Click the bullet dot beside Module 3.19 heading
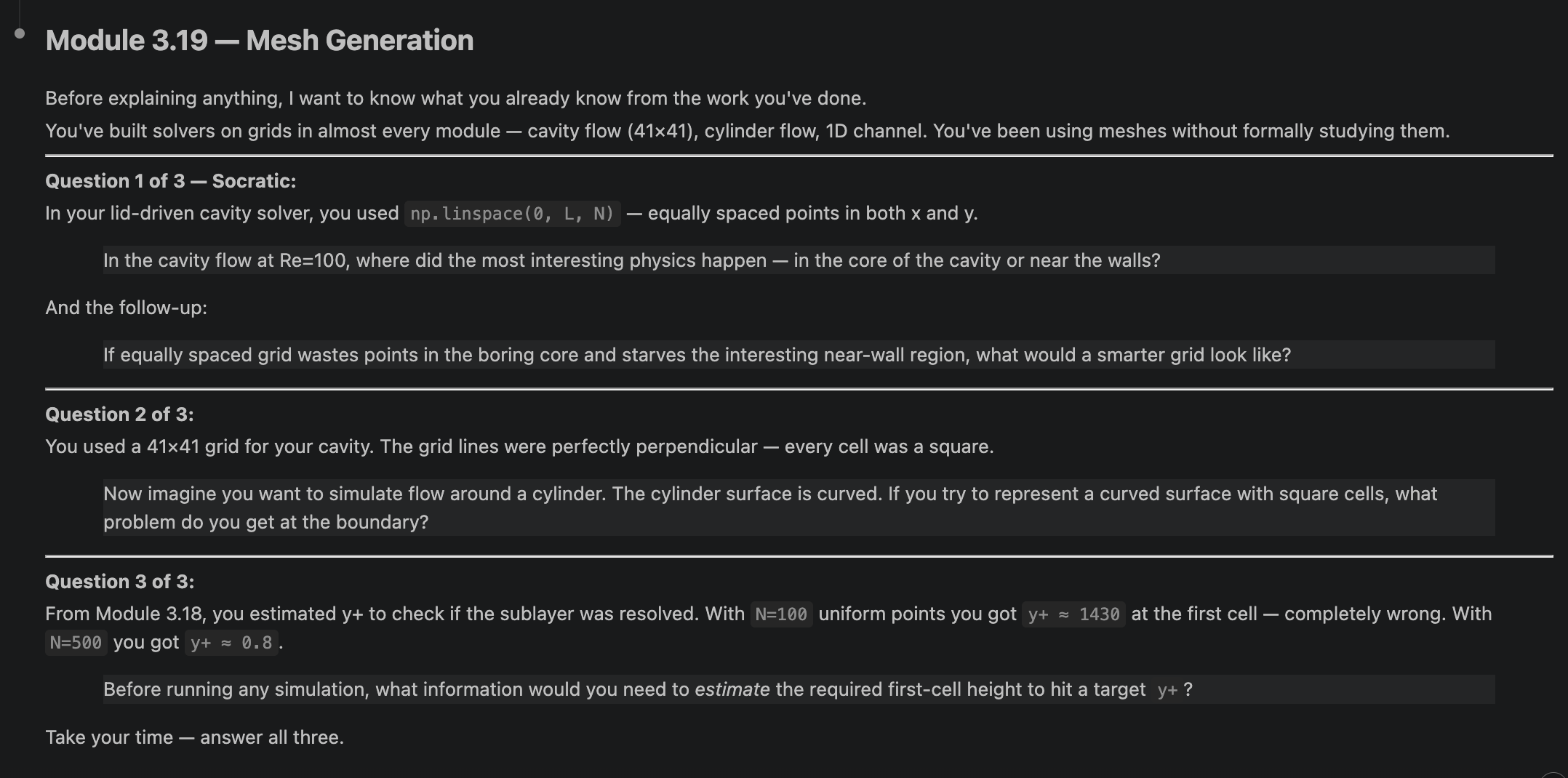The height and width of the screenshot is (778, 1568). pyautogui.click(x=20, y=33)
